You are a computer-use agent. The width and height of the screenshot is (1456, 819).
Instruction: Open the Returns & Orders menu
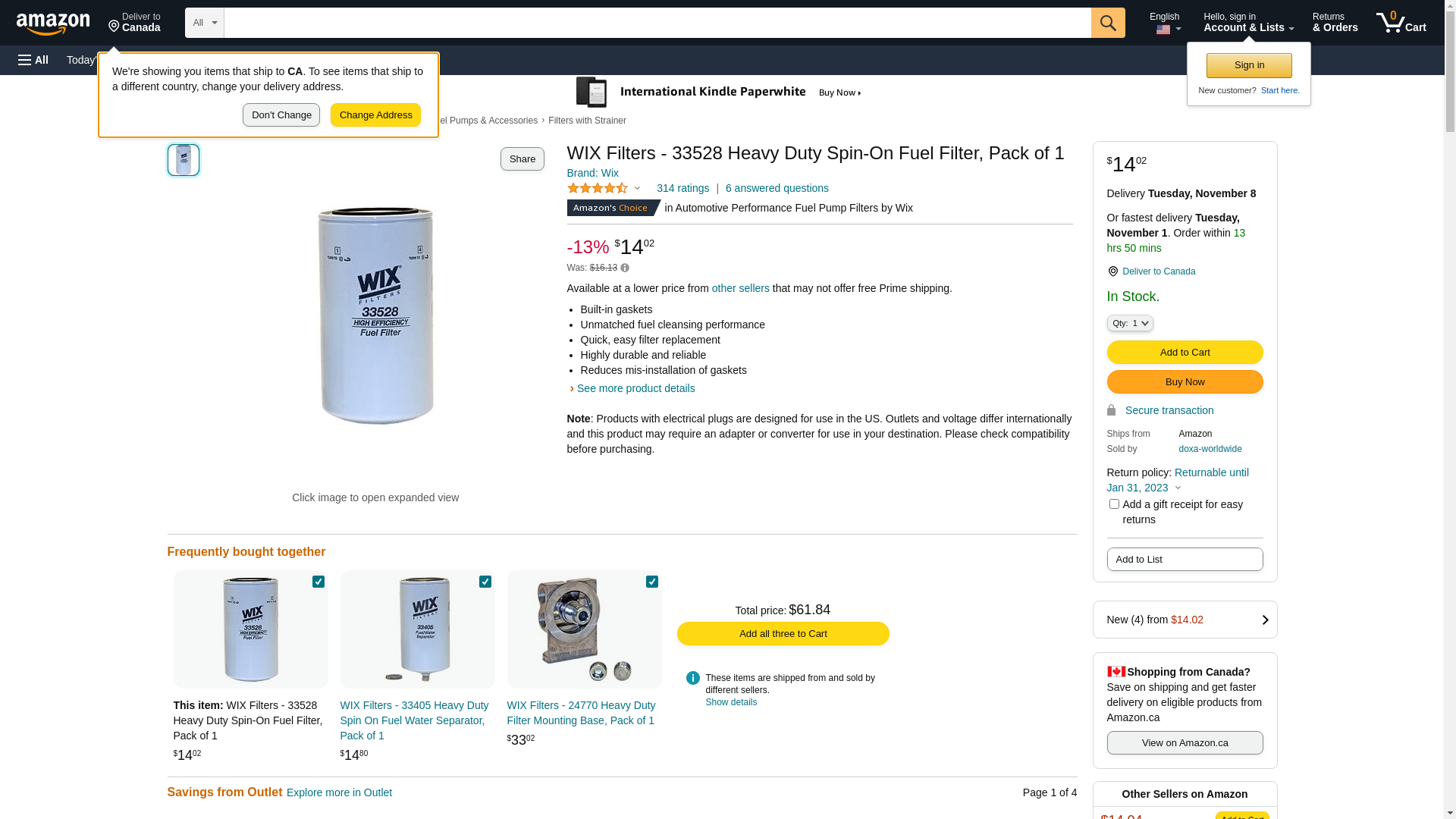coord(1335,23)
